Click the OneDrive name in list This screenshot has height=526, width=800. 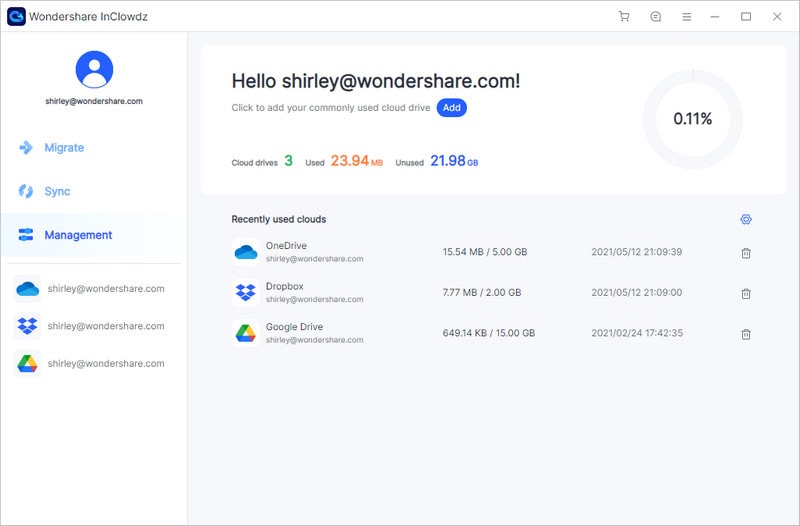point(286,245)
